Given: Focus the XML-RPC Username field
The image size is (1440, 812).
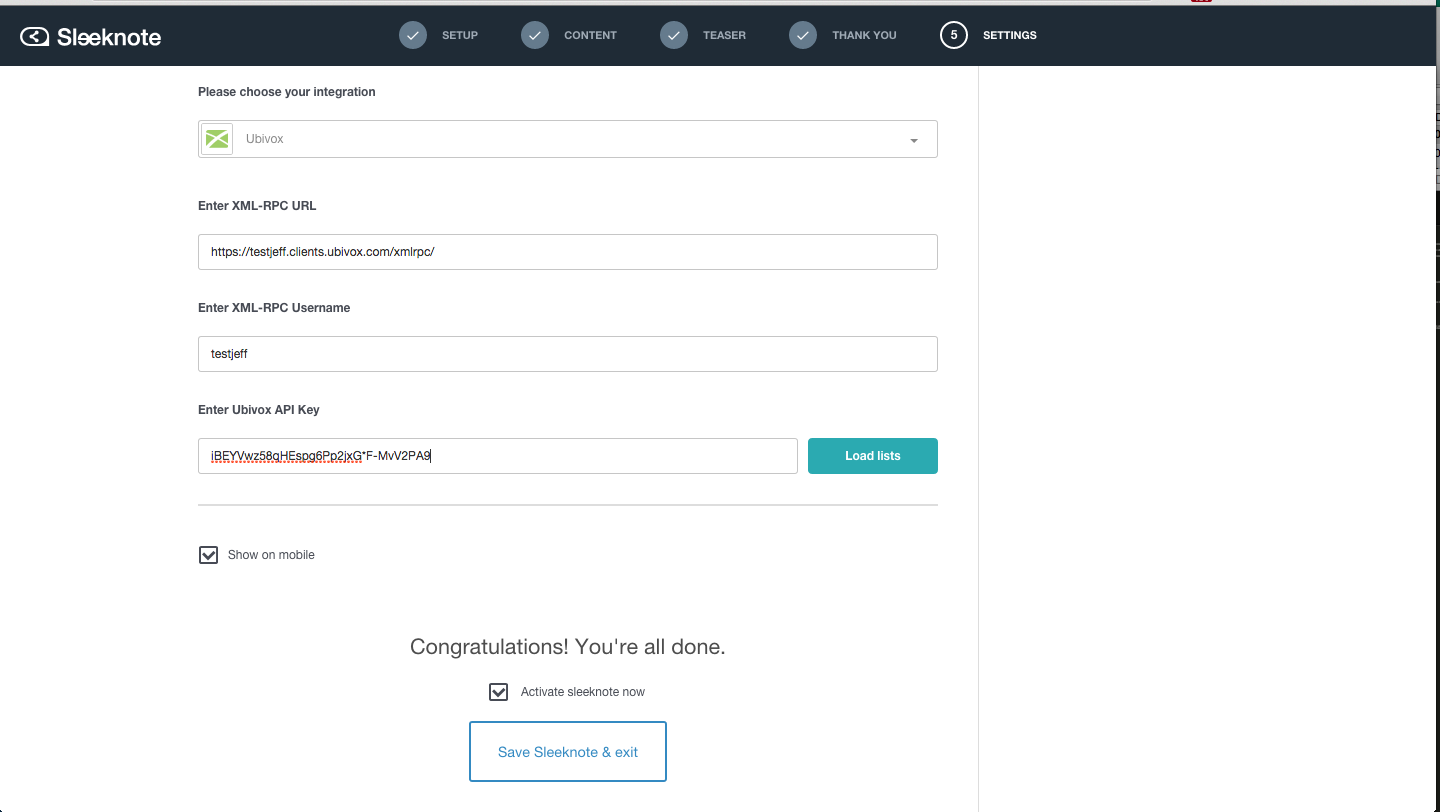Looking at the screenshot, I should [568, 354].
